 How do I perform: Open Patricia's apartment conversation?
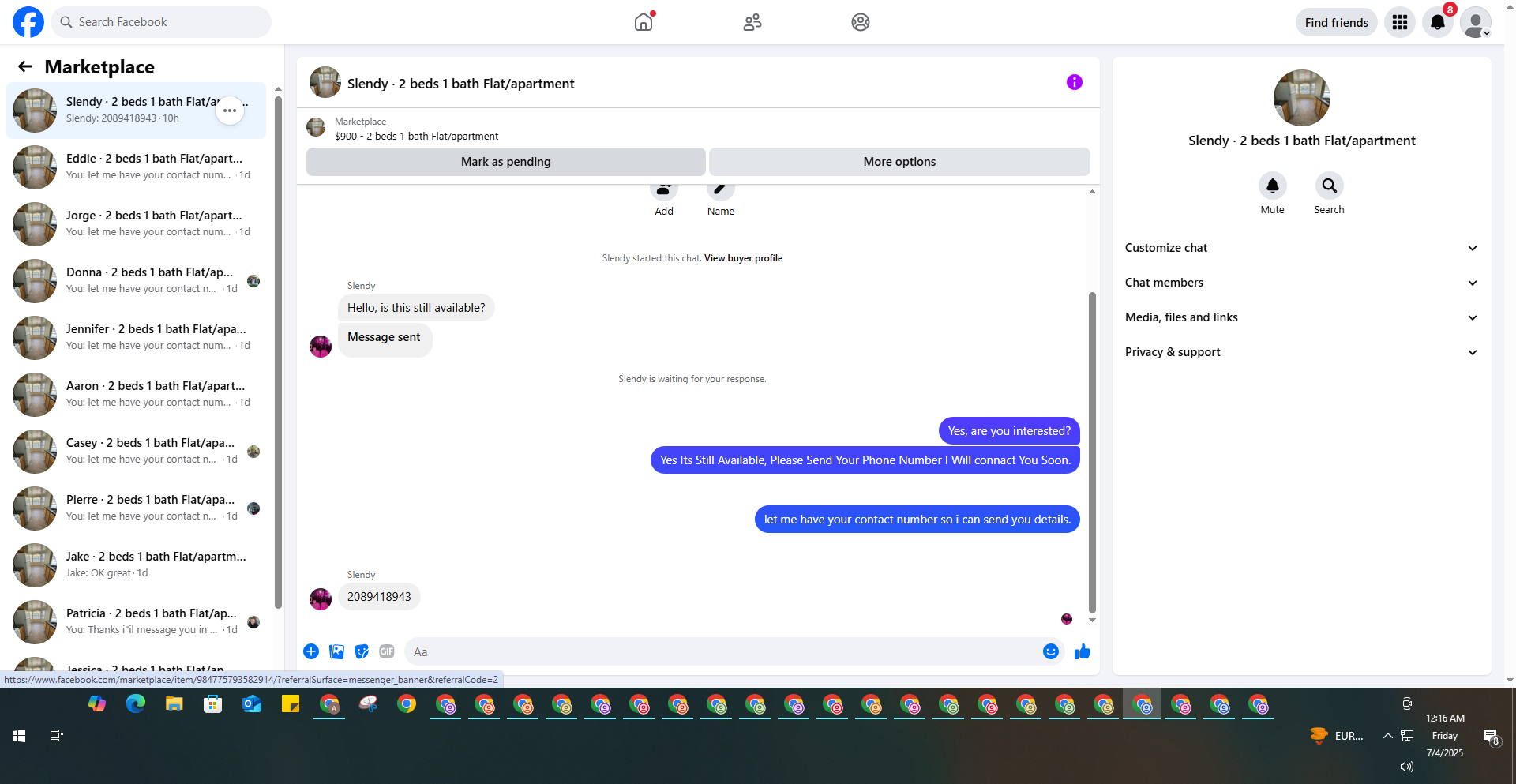point(137,622)
